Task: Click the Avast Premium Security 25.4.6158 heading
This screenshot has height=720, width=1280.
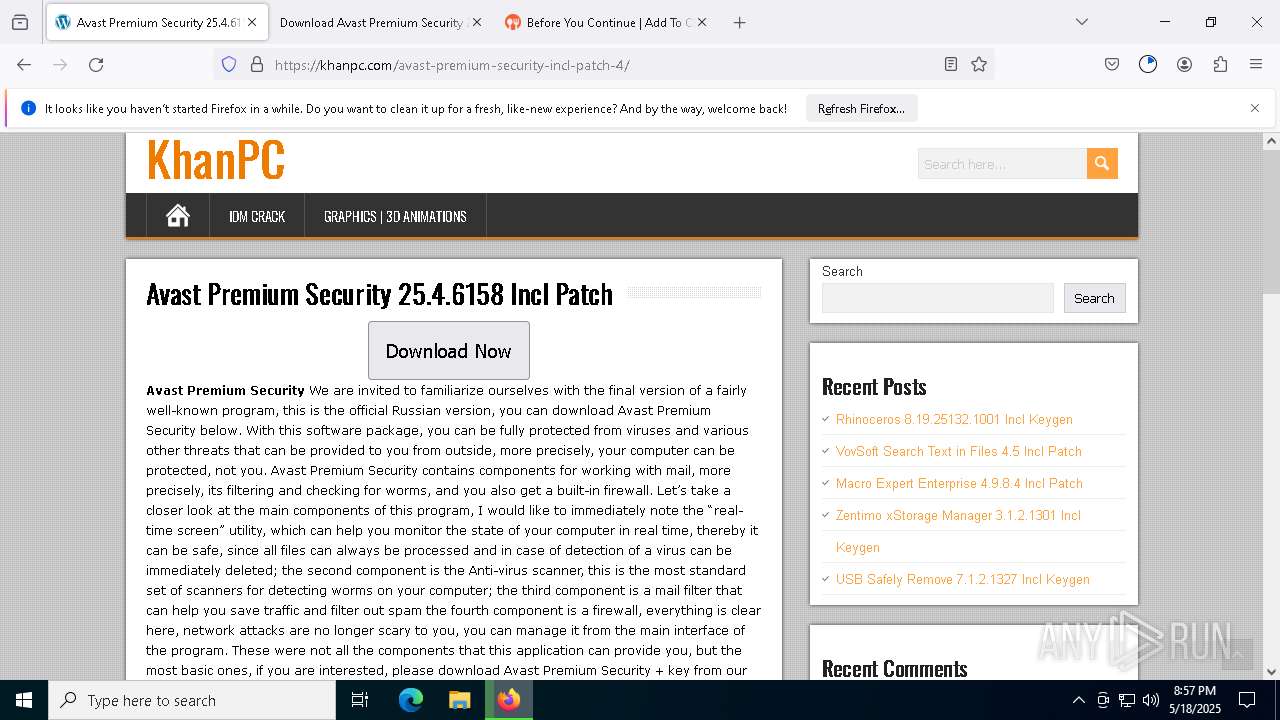Action: point(379,294)
